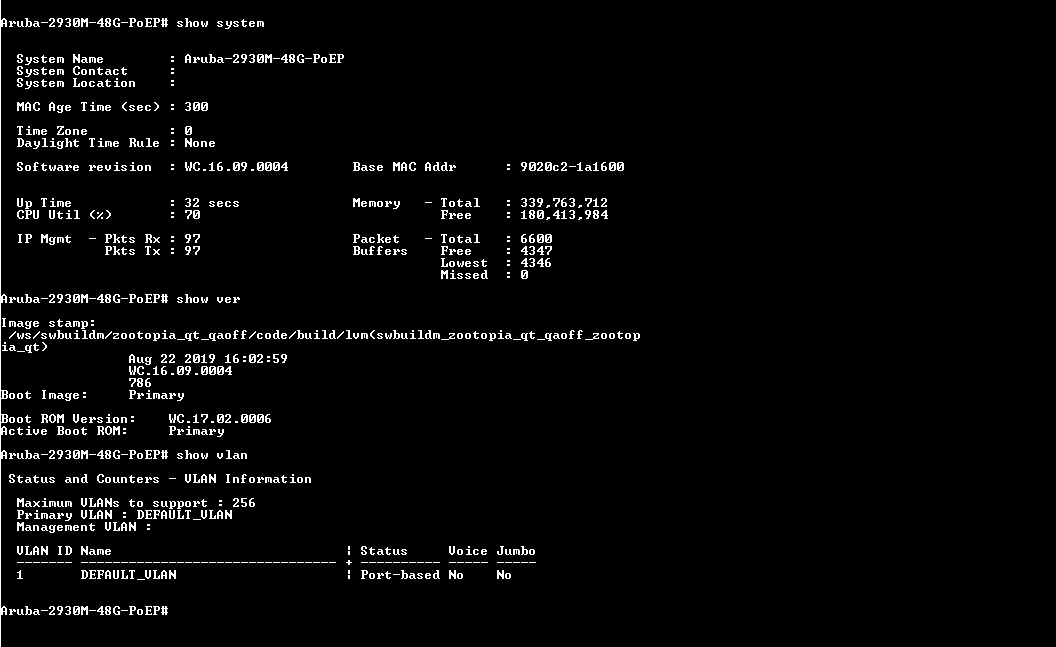
Task: Click Packet Buffers Missed value 0
Action: coord(524,275)
